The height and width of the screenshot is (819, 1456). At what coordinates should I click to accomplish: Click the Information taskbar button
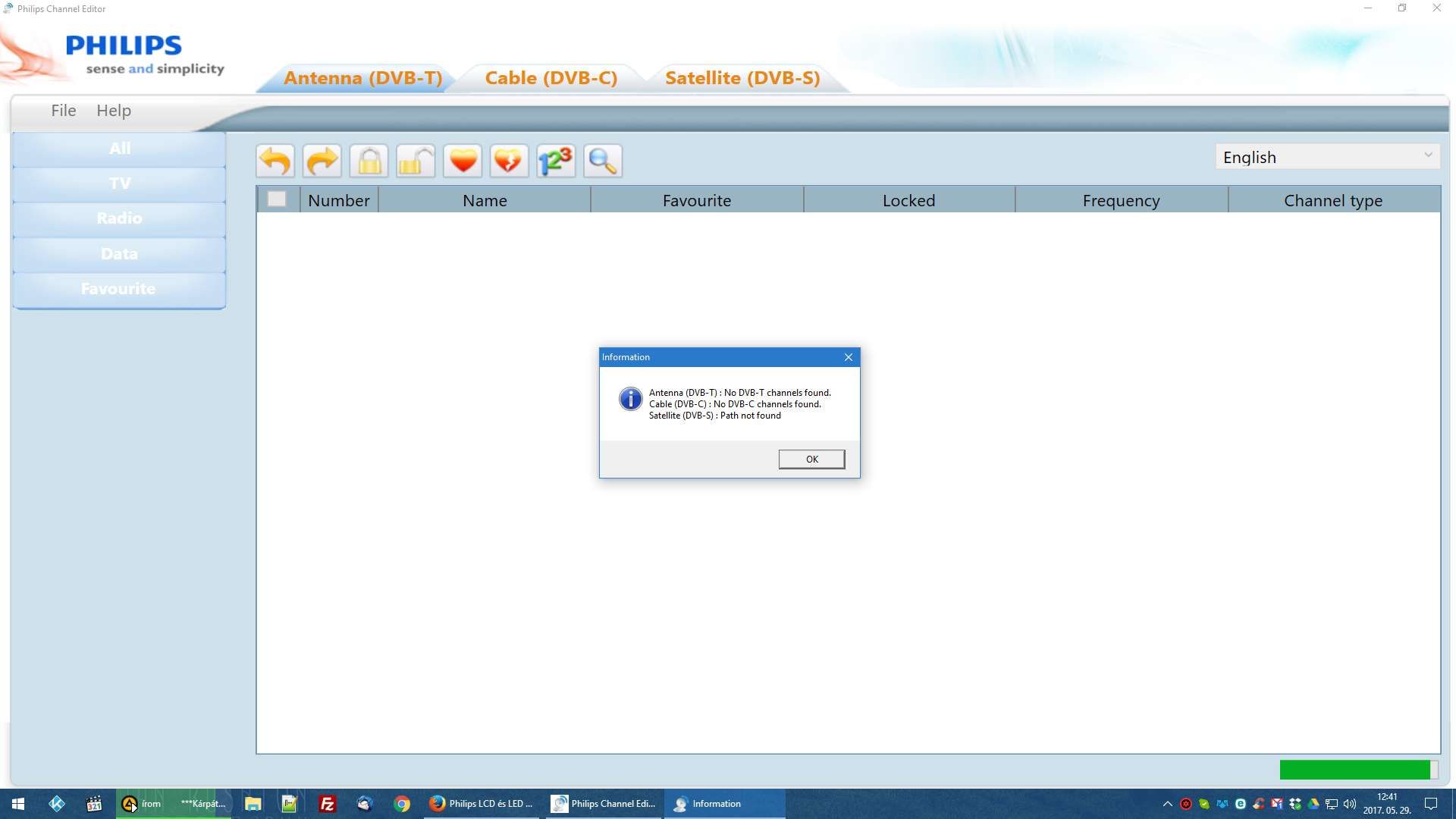725,804
